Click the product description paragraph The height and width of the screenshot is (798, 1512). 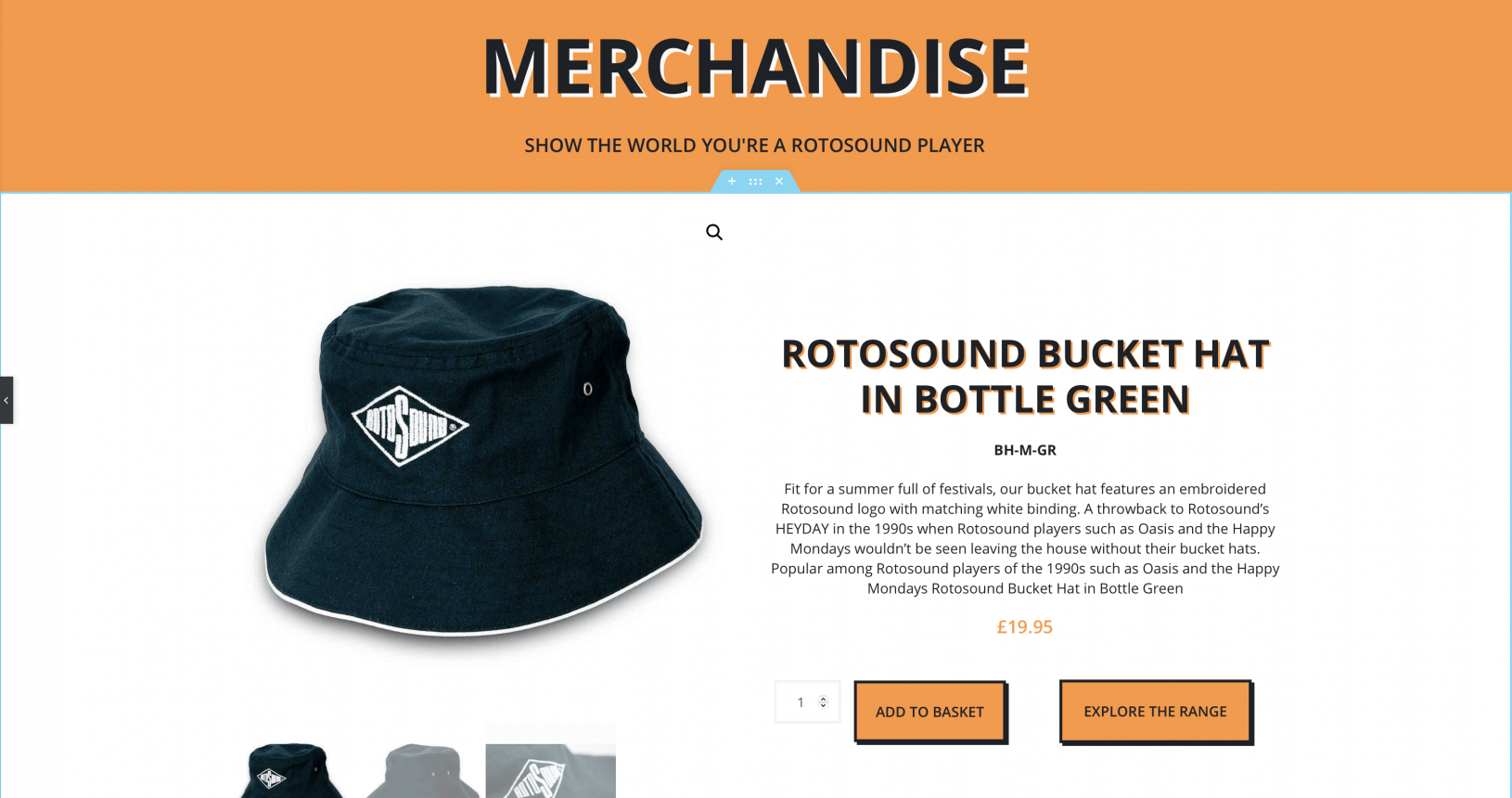click(1025, 538)
